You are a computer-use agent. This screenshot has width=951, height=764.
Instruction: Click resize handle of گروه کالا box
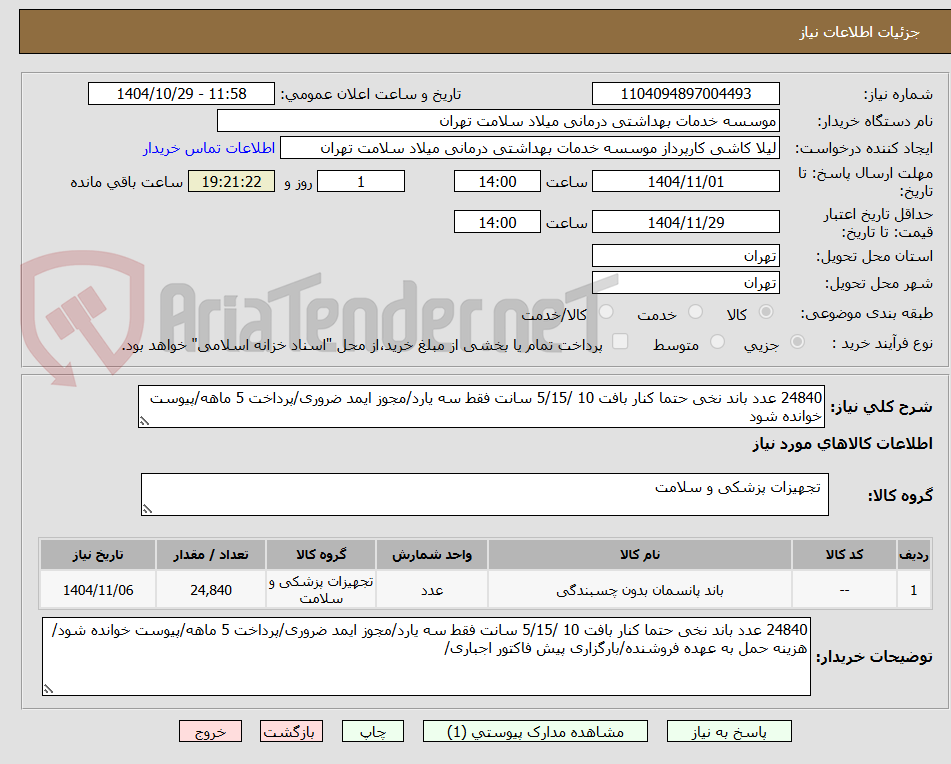pos(147,509)
